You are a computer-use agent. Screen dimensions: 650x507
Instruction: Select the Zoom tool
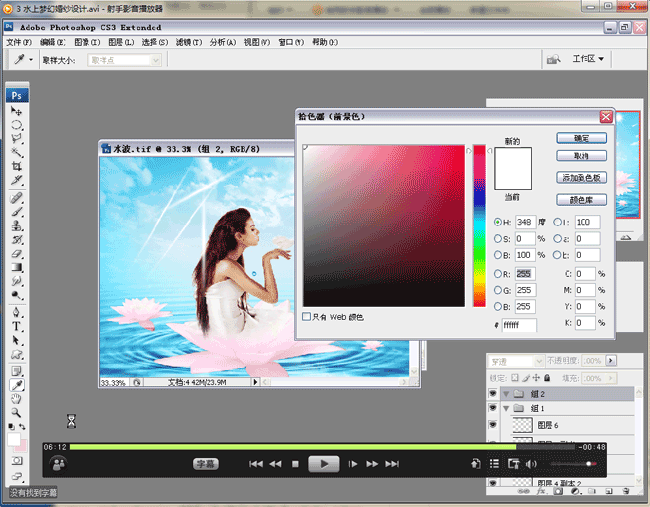pos(17,412)
